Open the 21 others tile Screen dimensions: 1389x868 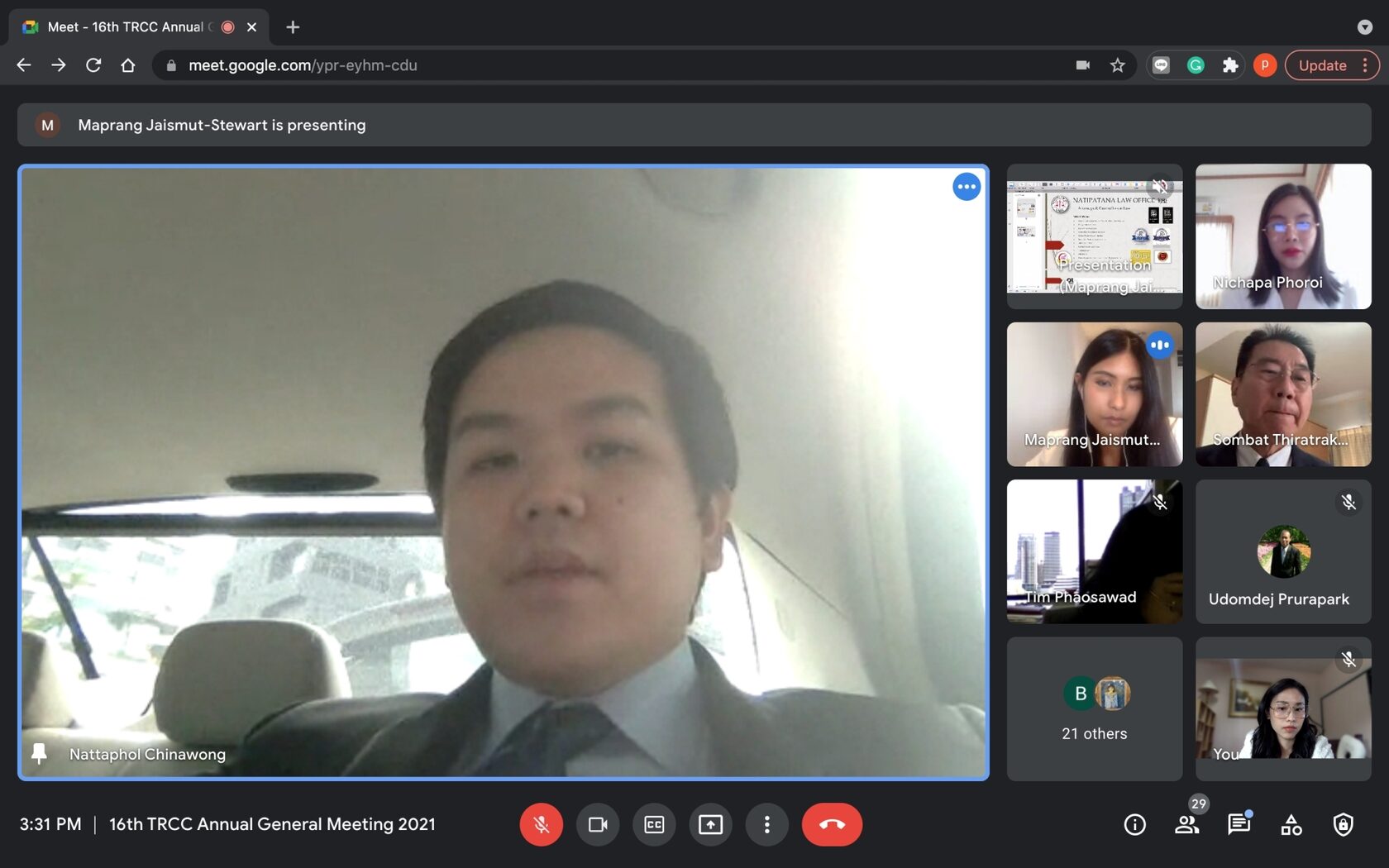coord(1095,708)
